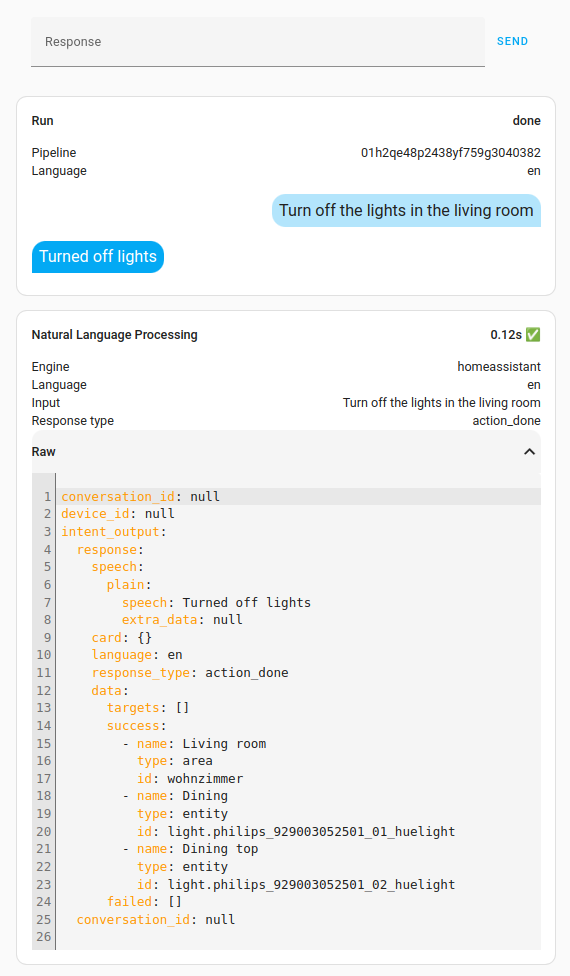
Task: Click the speech value 'Turned off lights'
Action: point(246,603)
